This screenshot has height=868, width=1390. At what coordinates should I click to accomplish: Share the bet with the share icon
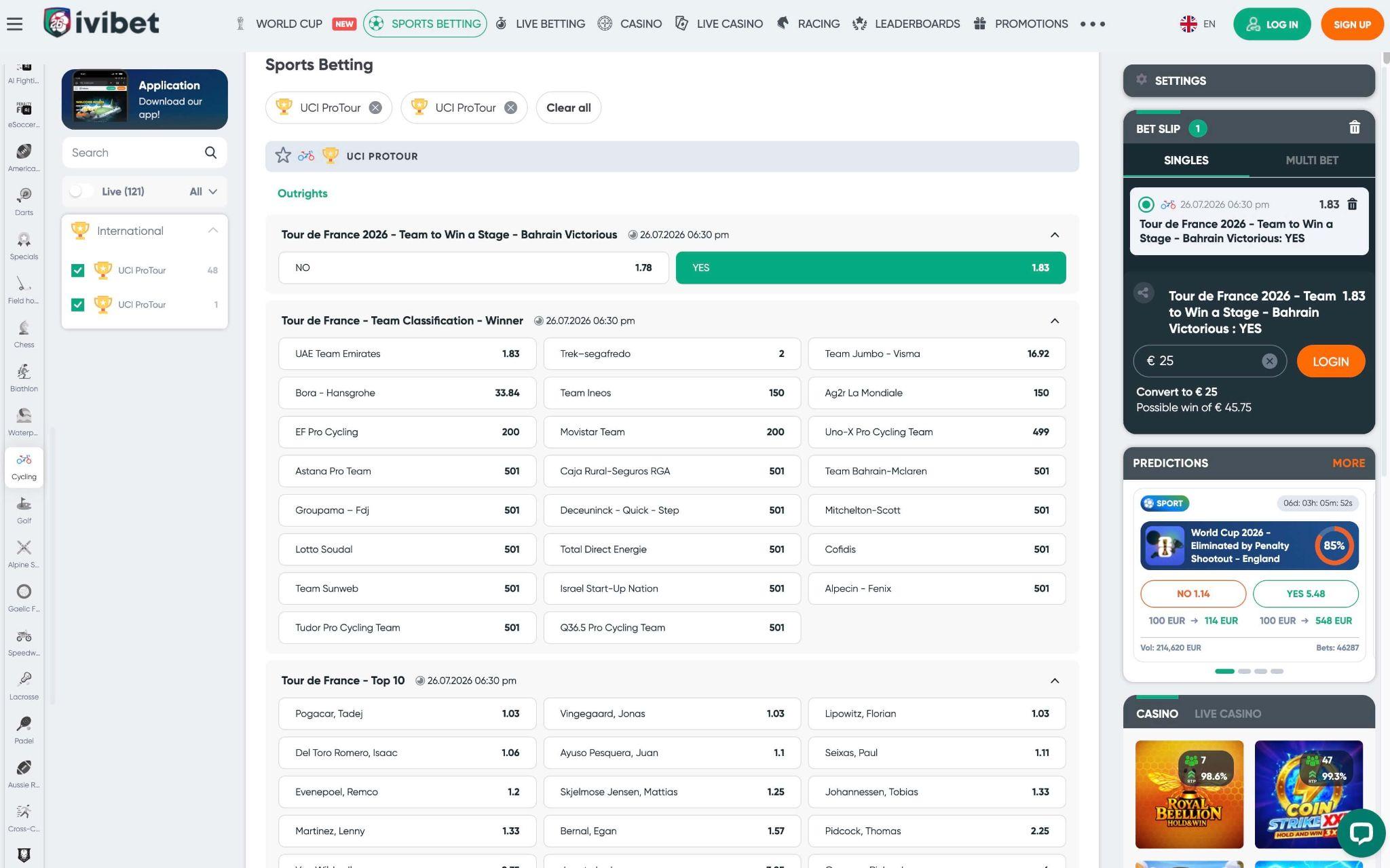[1144, 293]
